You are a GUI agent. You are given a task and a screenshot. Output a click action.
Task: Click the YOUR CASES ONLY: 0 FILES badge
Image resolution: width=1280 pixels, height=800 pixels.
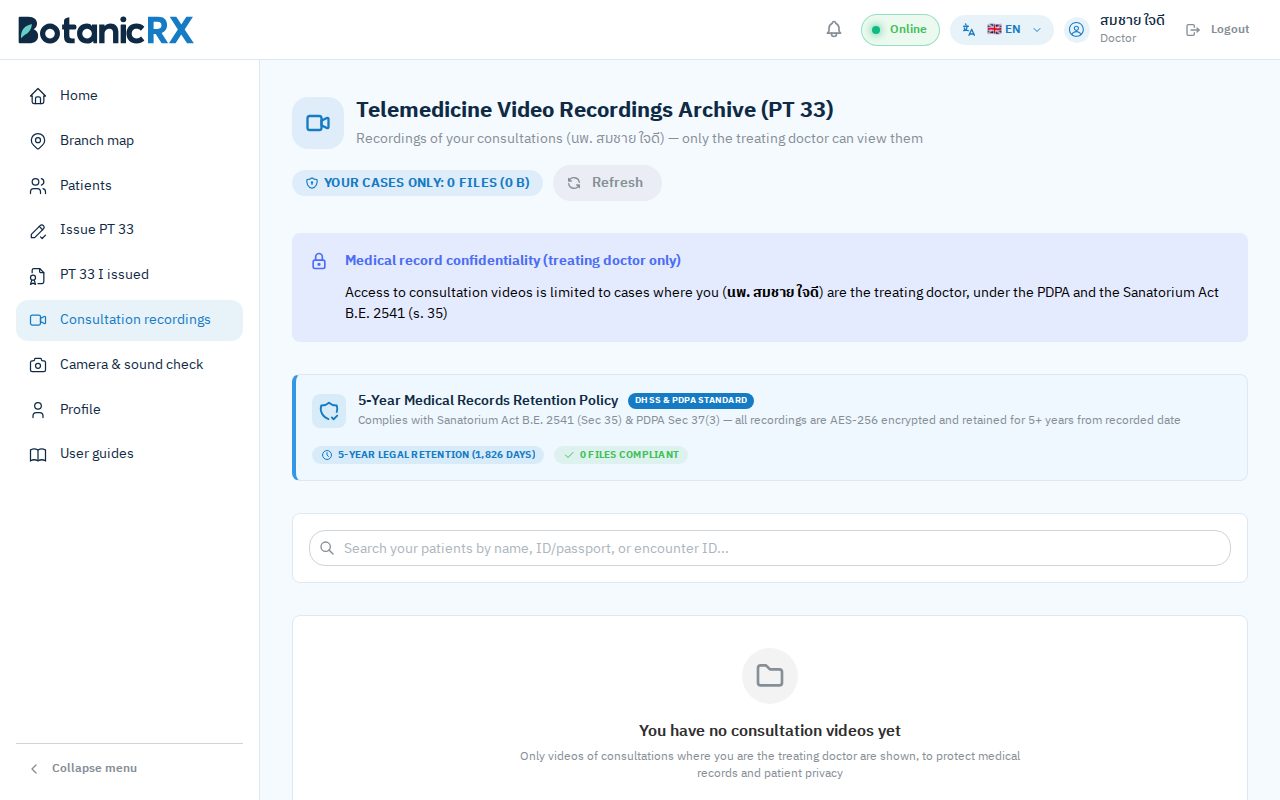point(417,183)
